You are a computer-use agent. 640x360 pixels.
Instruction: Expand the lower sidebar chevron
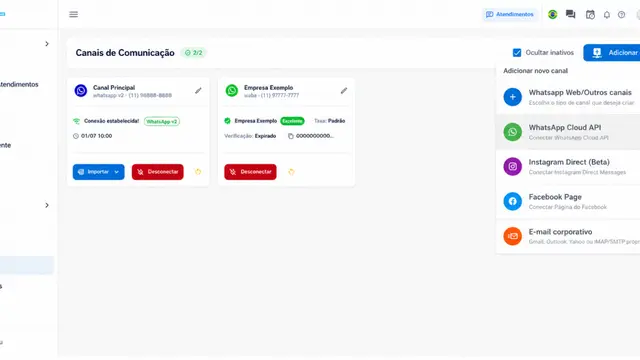coord(47,205)
